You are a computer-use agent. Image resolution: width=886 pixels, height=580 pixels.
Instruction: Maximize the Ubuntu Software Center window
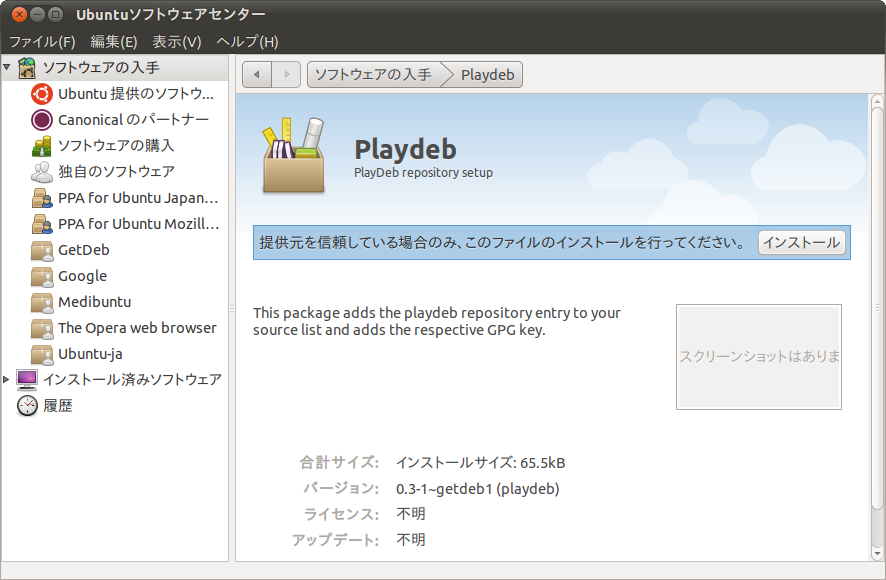coord(55,15)
